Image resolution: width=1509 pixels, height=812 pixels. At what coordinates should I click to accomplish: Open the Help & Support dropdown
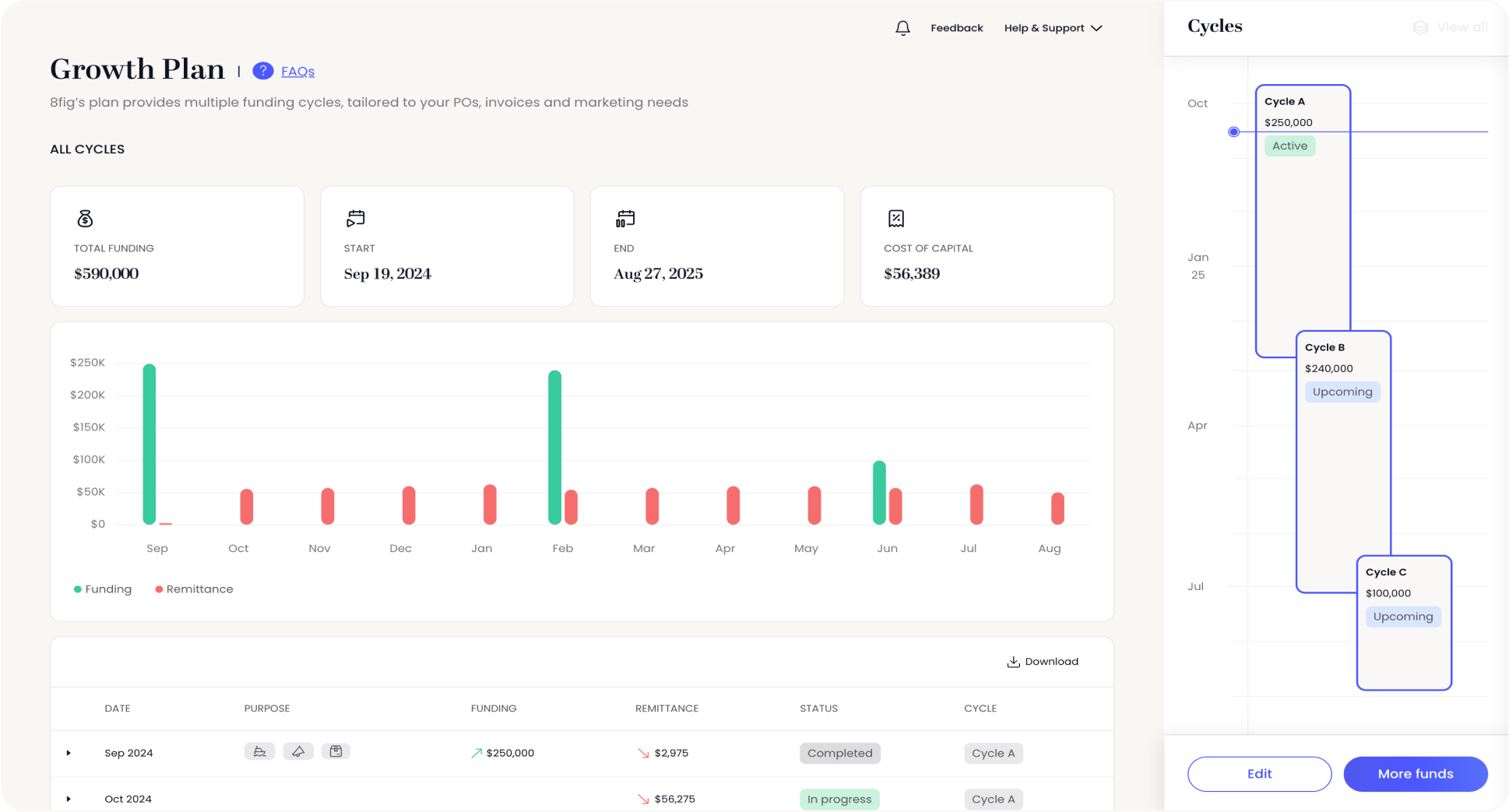[x=1053, y=28]
